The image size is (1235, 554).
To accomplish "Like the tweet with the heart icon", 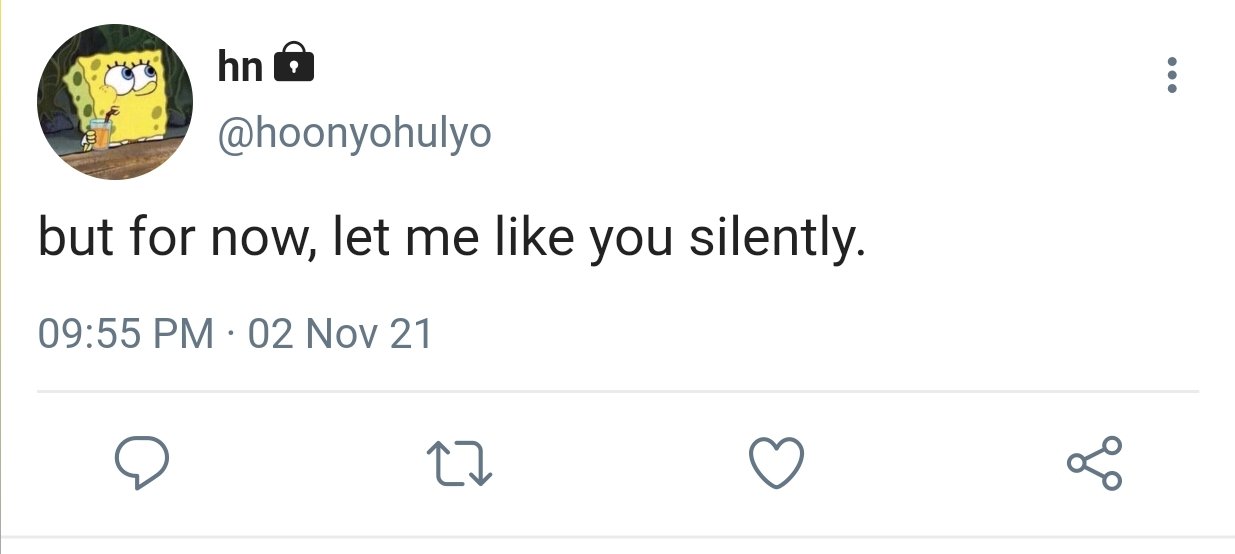I will (x=776, y=464).
